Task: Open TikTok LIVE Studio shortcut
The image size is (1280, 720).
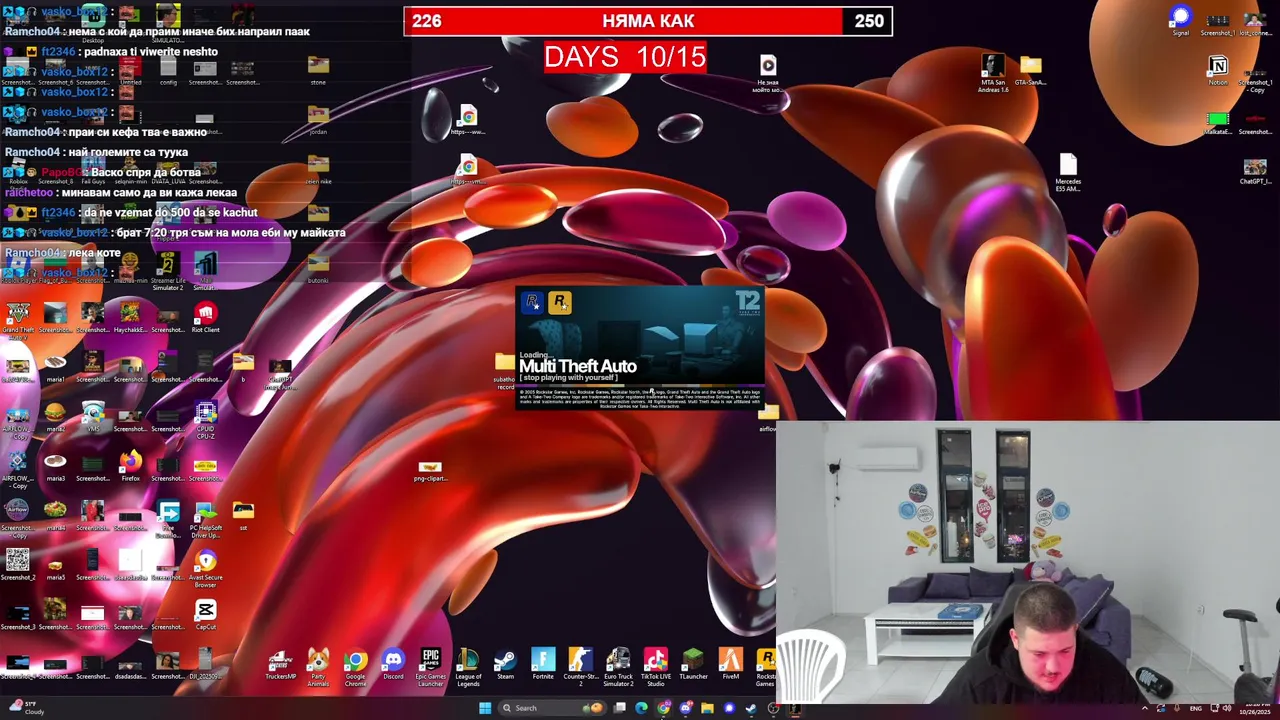Action: pos(655,667)
